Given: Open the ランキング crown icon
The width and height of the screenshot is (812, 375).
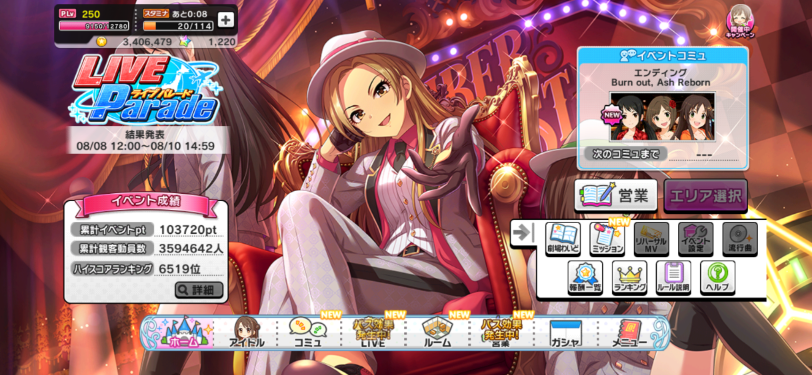Looking at the screenshot, I should click(x=629, y=277).
